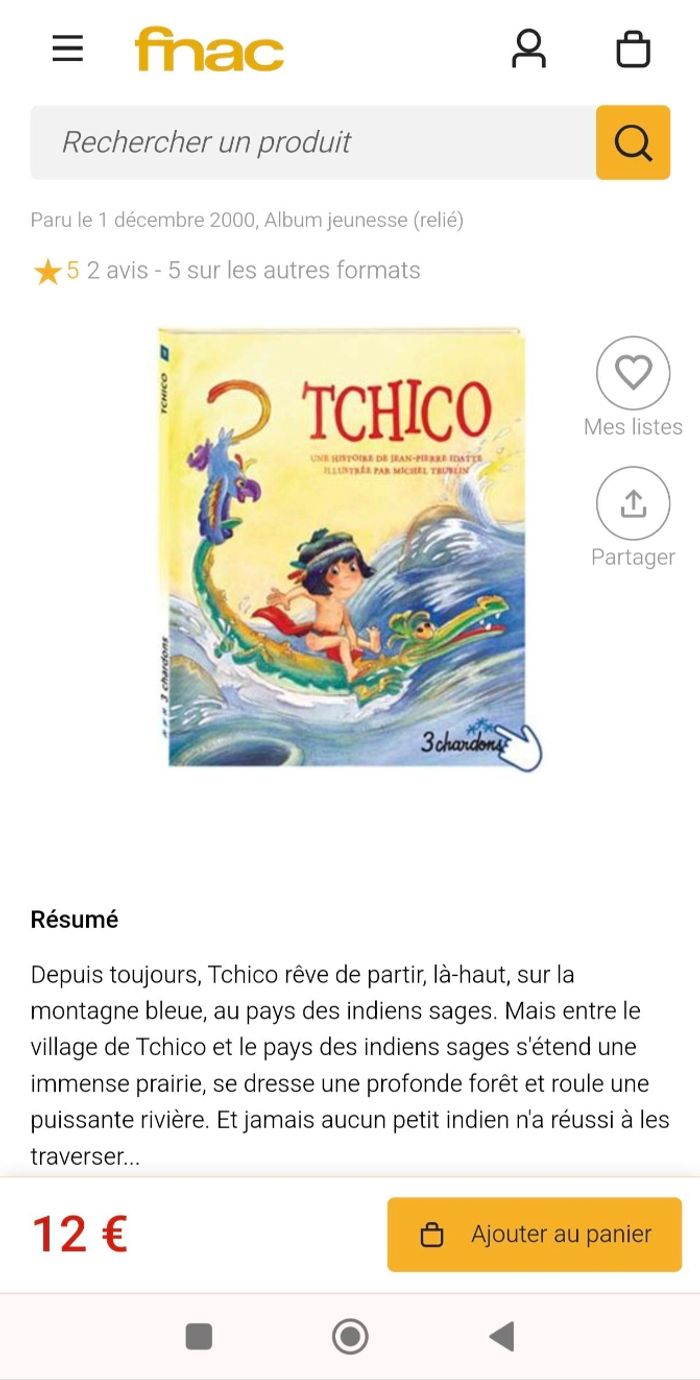Add Tchico to Mes listes heart icon

click(x=633, y=373)
